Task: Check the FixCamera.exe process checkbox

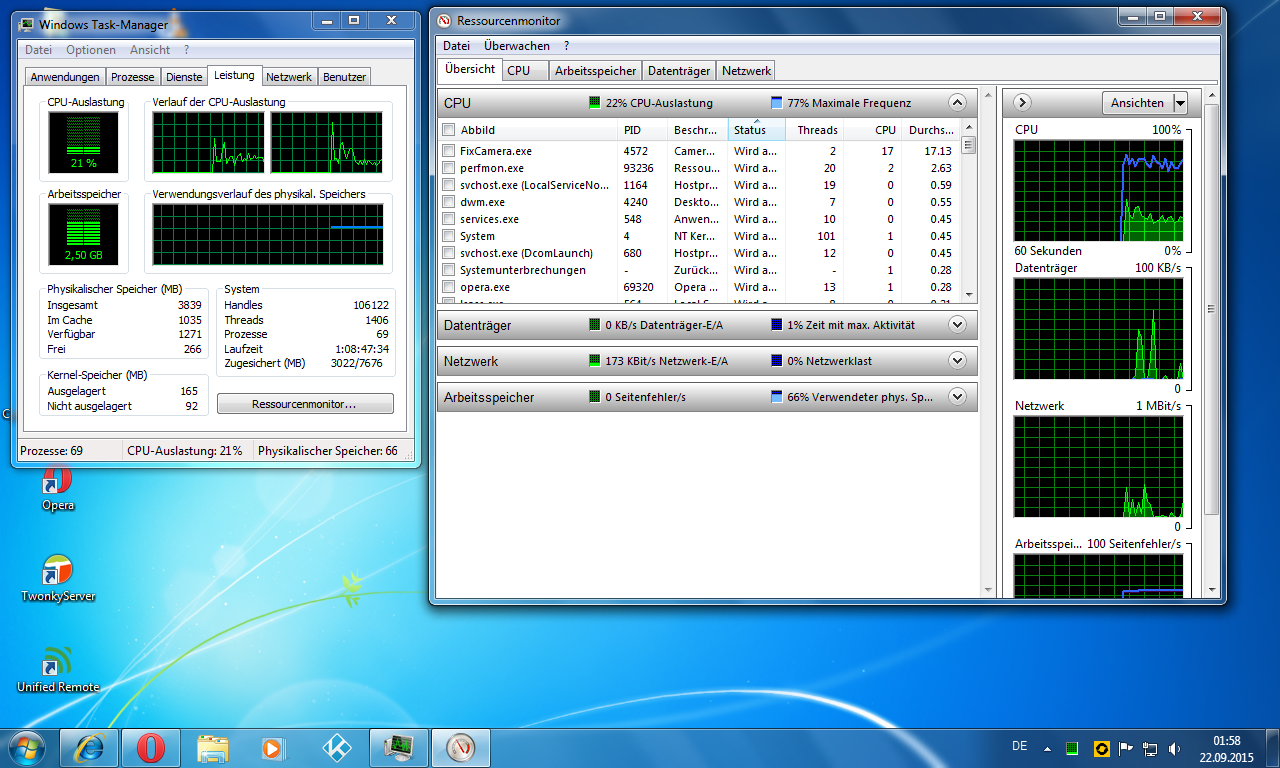Action: pyautogui.click(x=448, y=151)
